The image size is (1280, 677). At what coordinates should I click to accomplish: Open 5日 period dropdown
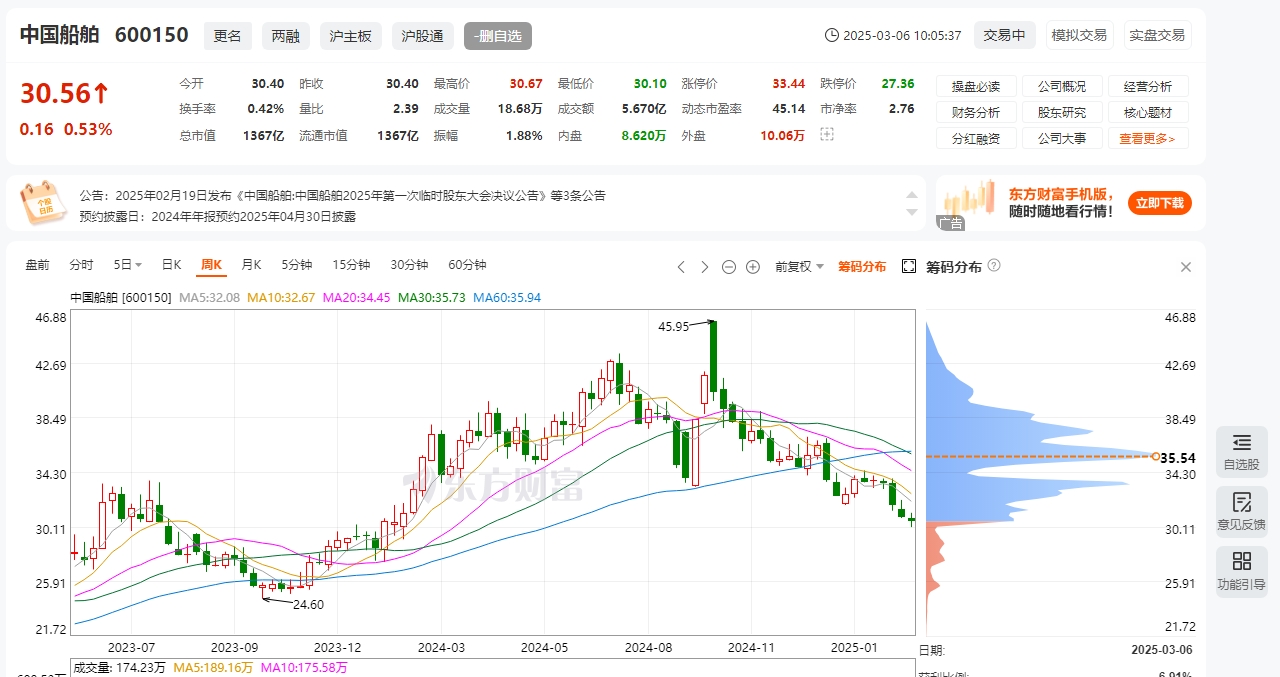(x=127, y=265)
